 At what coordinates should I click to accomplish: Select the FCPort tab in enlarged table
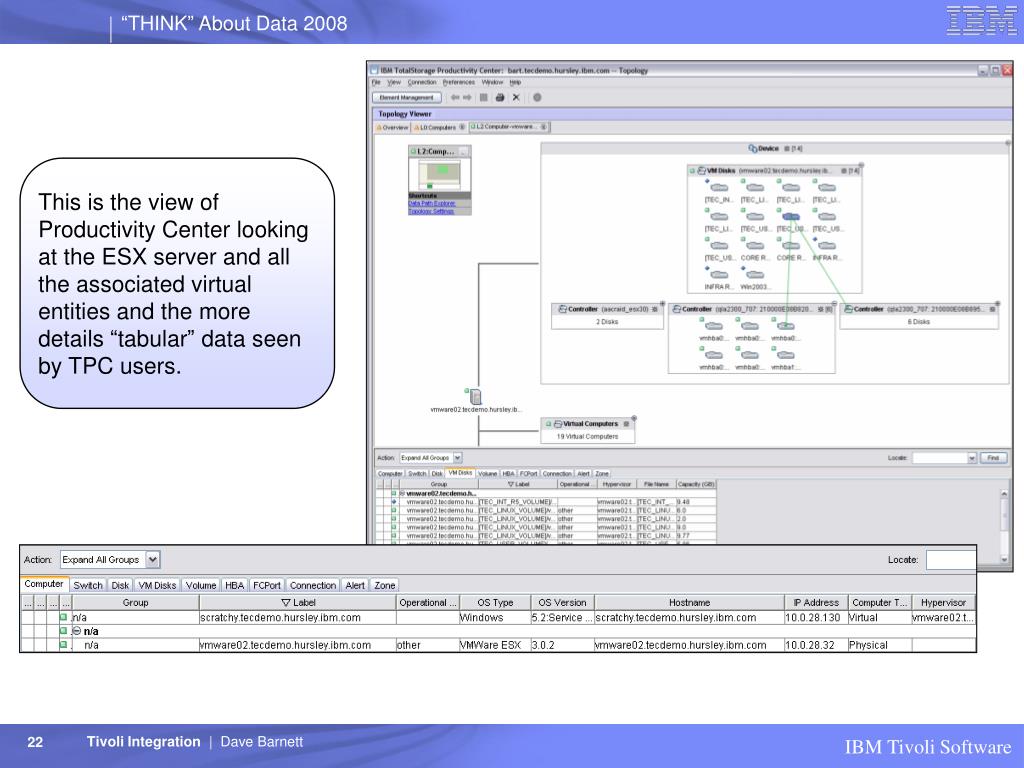[x=267, y=585]
